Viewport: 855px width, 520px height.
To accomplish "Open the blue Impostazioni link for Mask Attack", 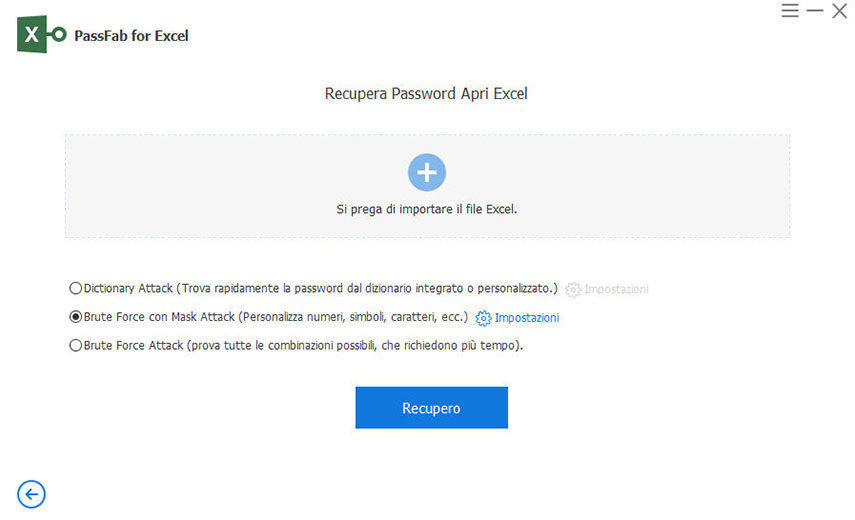I will pos(527,318).
